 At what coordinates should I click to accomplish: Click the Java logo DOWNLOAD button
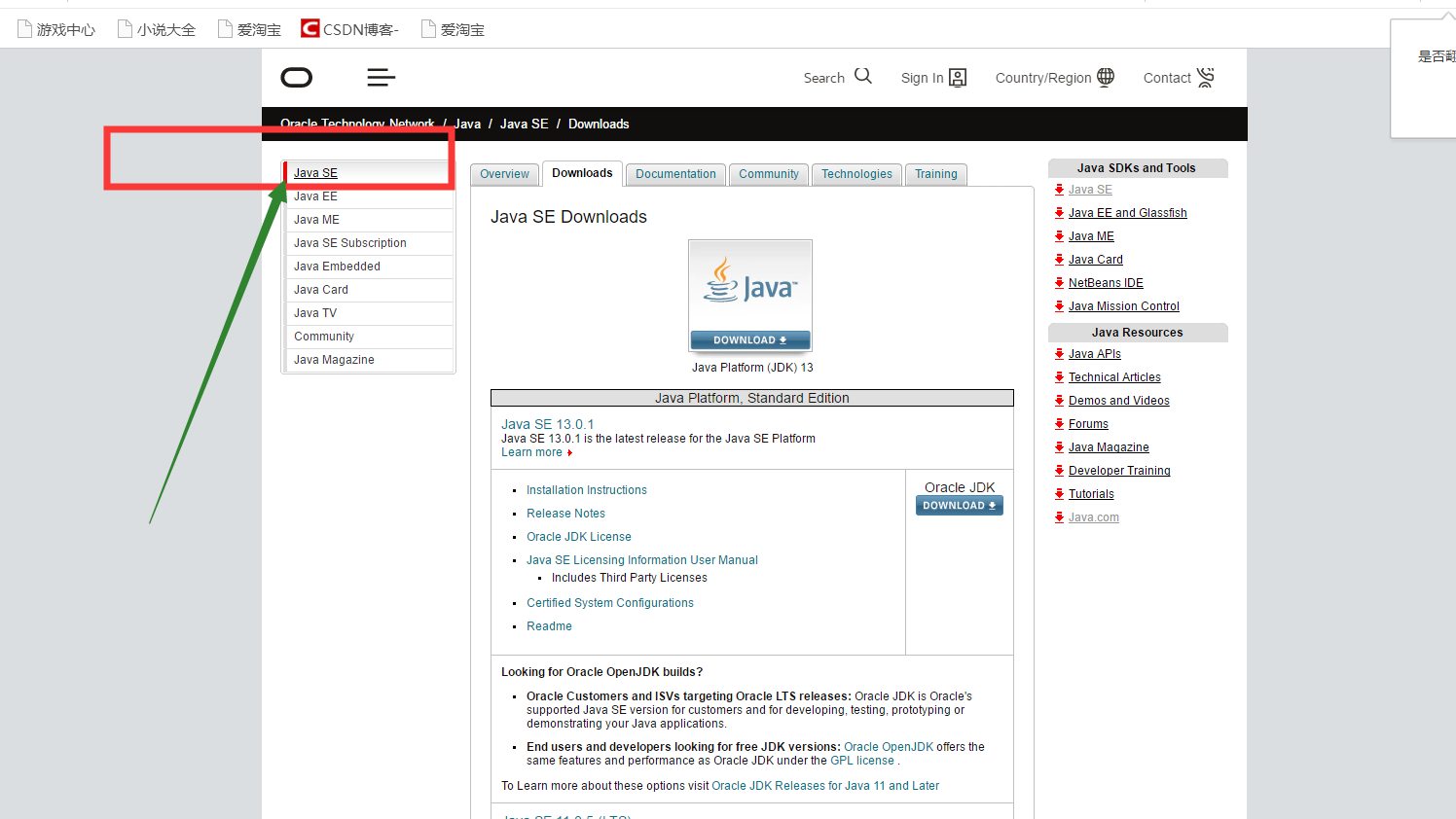[x=749, y=339]
